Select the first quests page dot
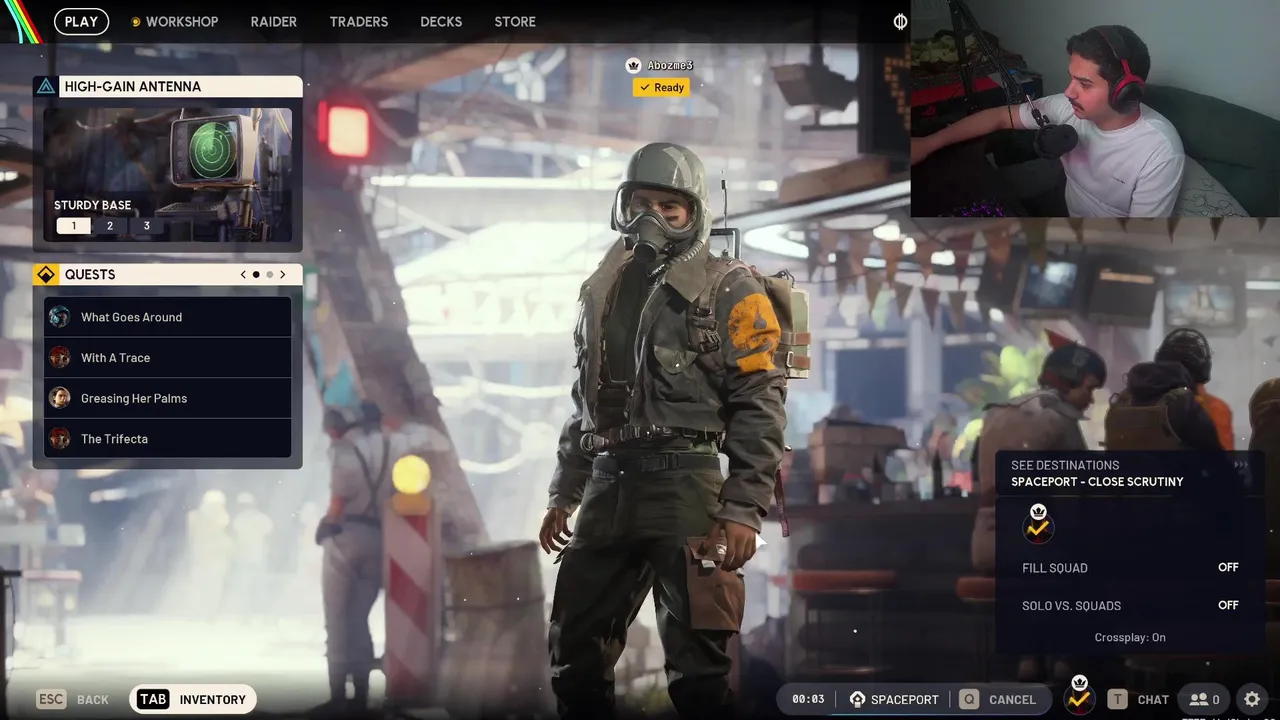Image resolution: width=1280 pixels, height=720 pixels. (x=256, y=274)
